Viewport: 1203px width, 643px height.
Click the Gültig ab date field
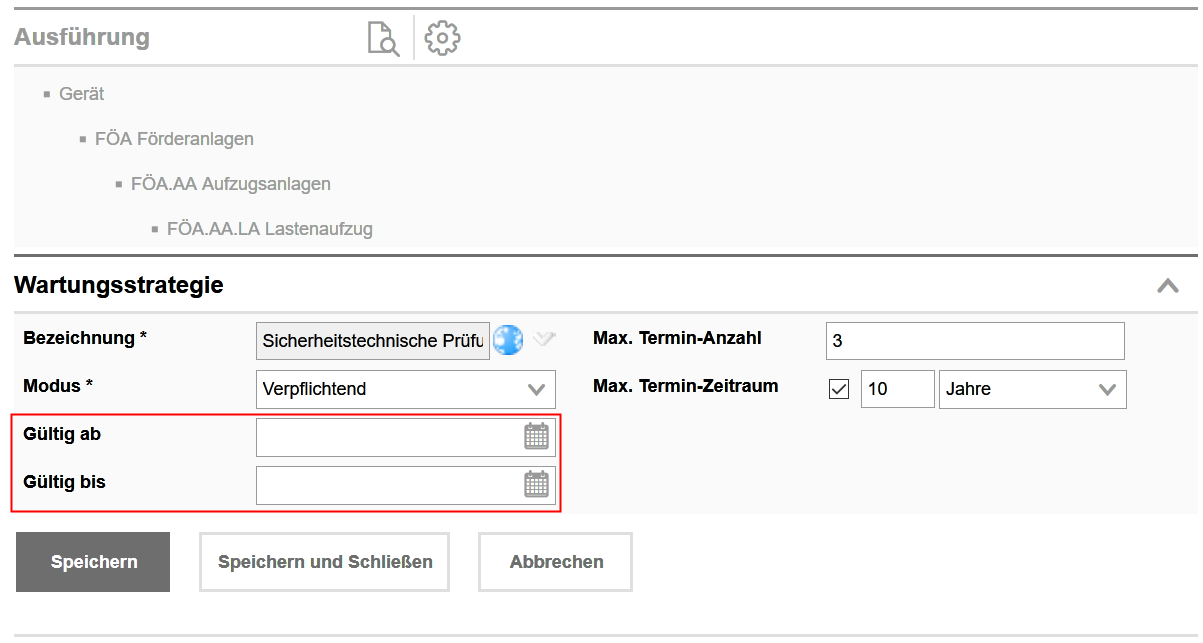click(x=388, y=437)
